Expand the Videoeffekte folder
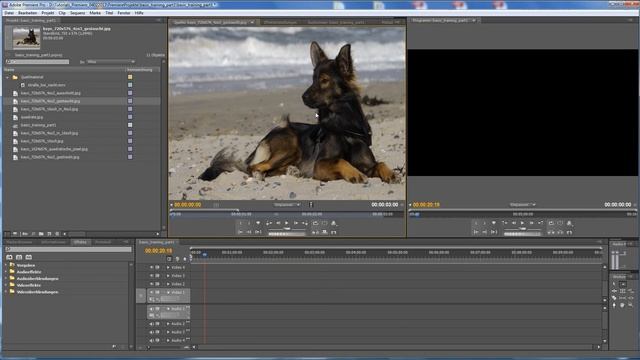Image resolution: width=640 pixels, height=360 pixels. click(7, 285)
